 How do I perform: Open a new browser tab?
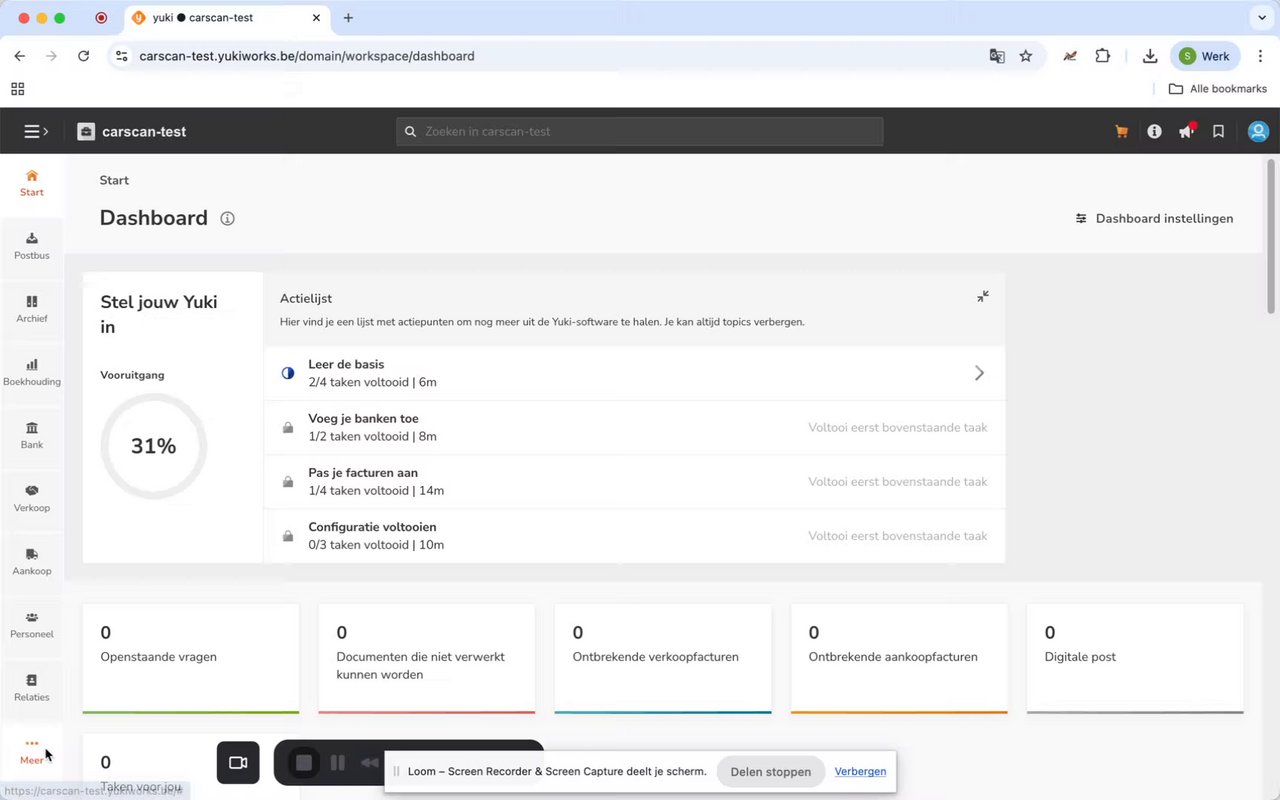348,18
